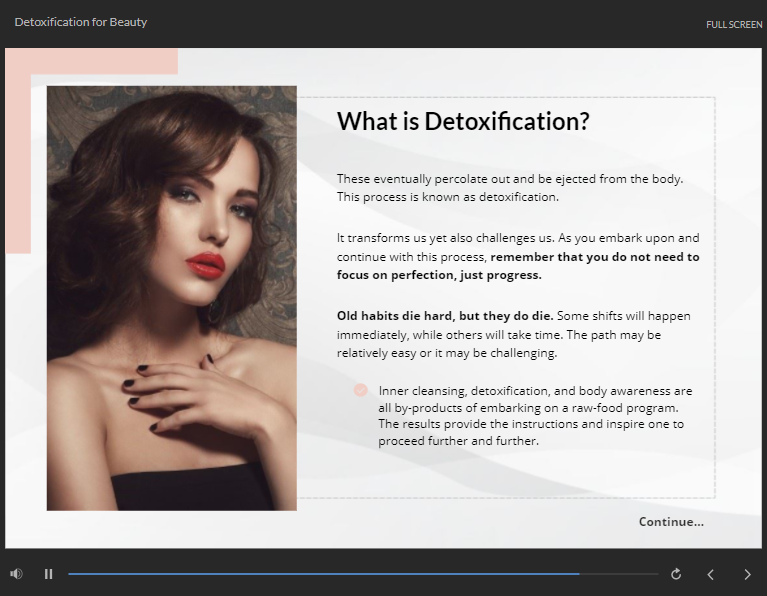Image resolution: width=767 pixels, height=596 pixels.
Task: Click the Continue... link
Action: (671, 521)
